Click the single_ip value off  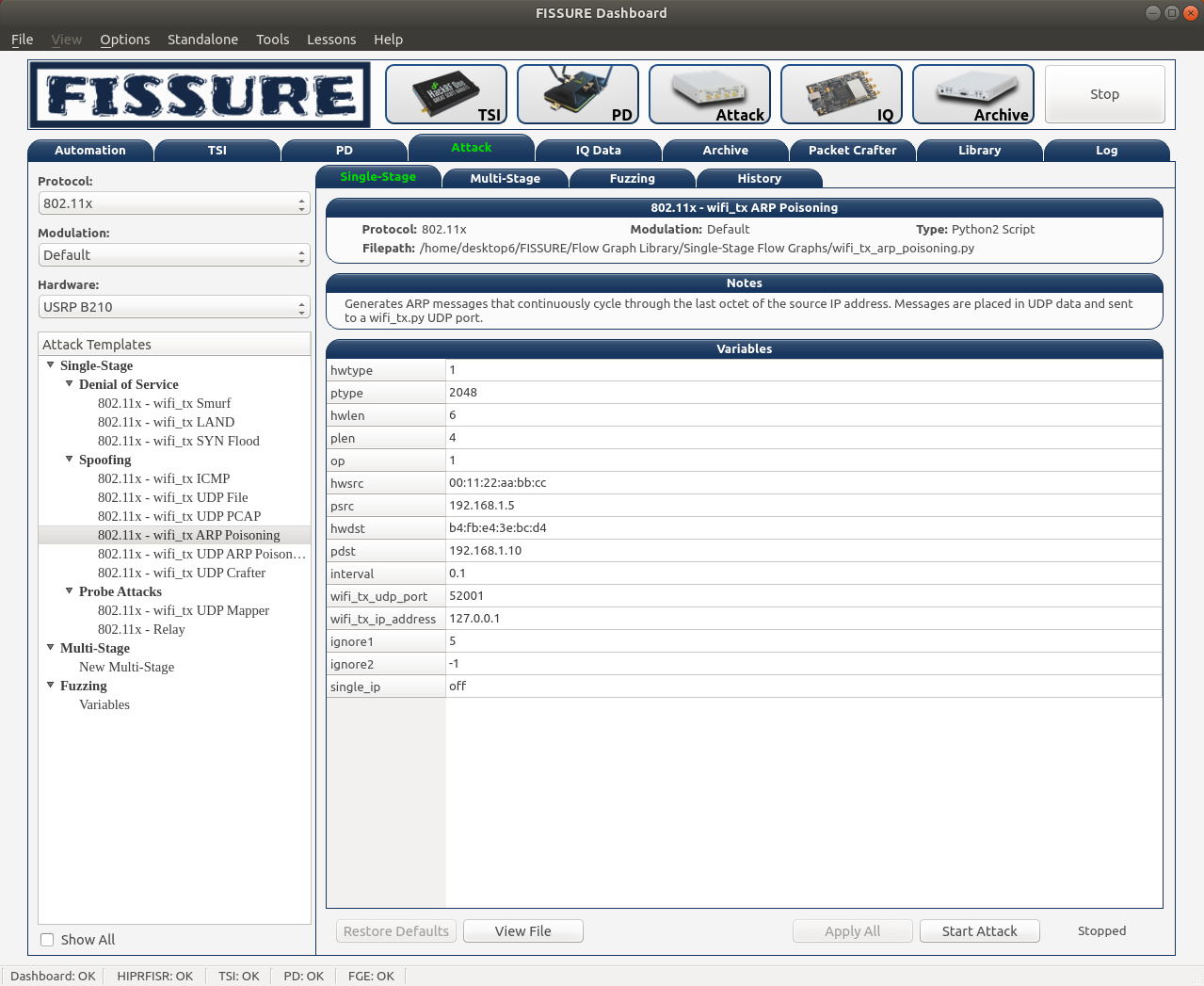coord(804,687)
